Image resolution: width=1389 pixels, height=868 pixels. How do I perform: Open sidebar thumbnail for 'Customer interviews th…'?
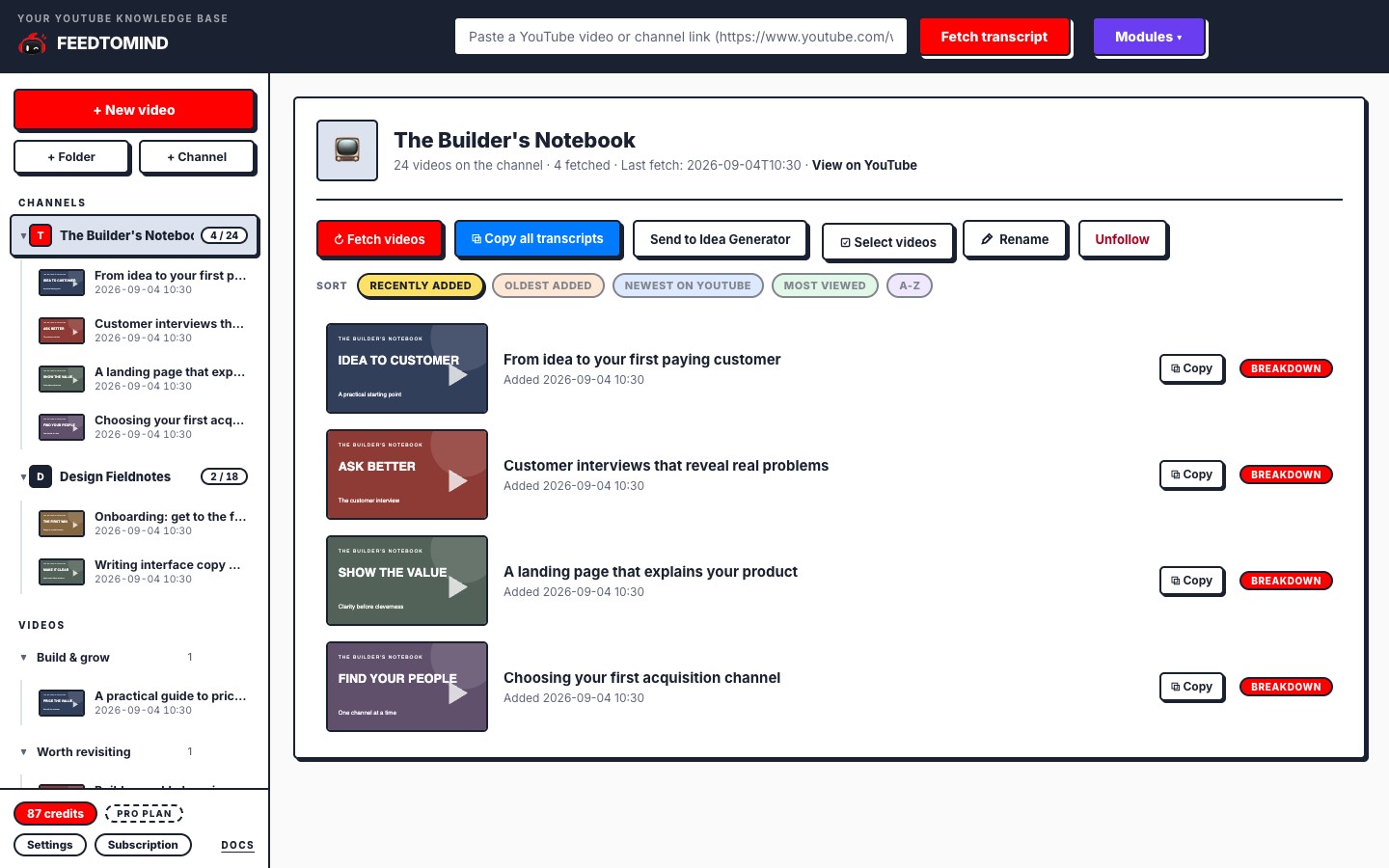click(62, 331)
